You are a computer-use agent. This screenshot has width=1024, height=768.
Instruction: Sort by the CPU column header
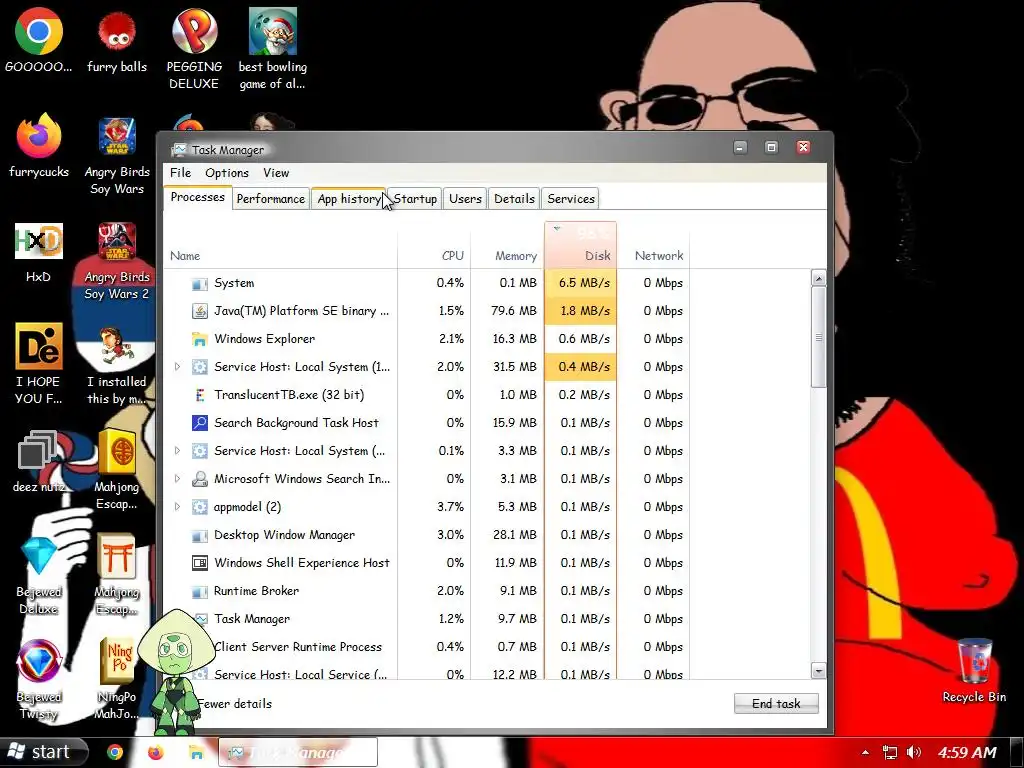(434, 245)
